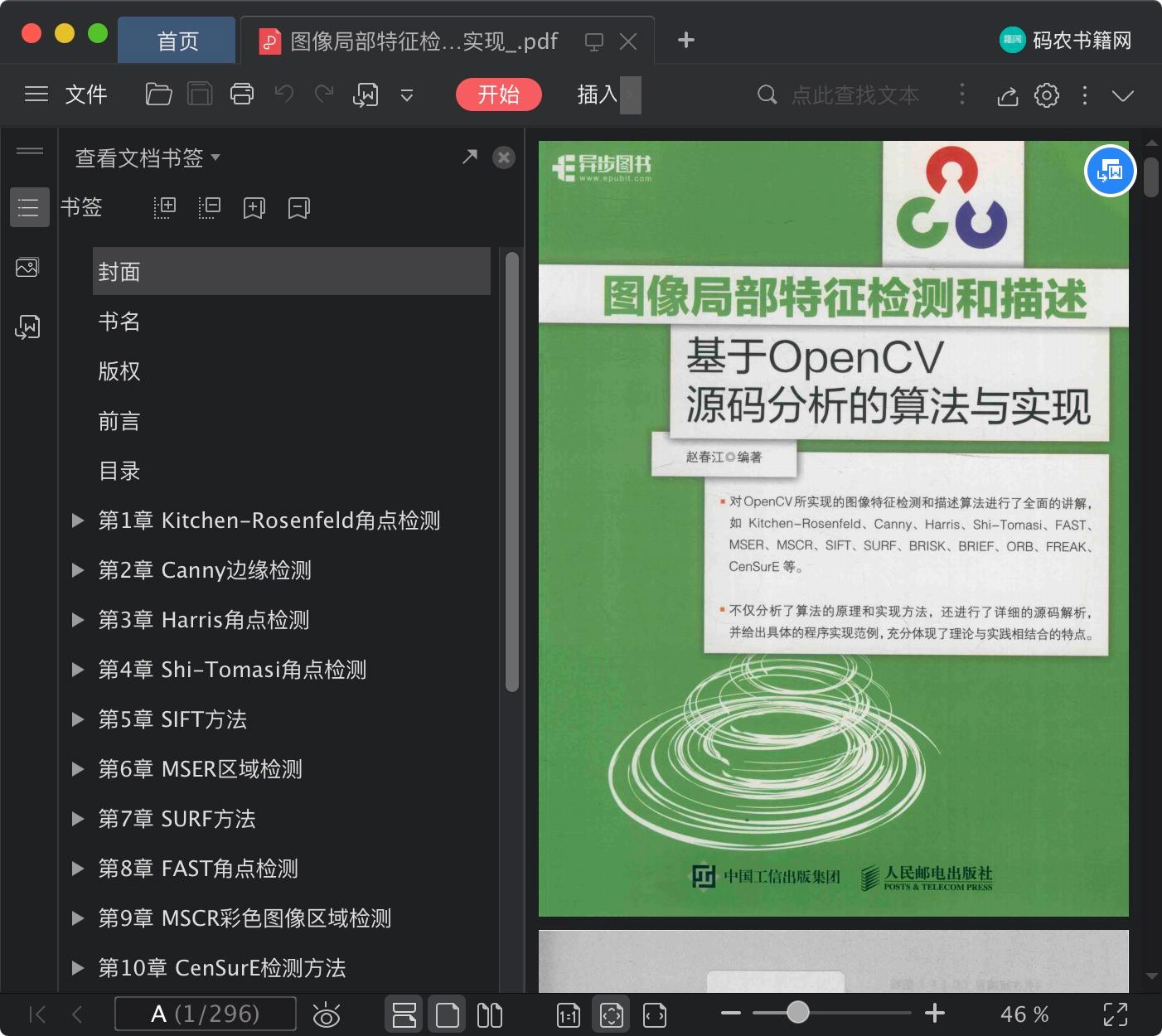Screen dimensions: 1162x1036
Task: Close the PDF document tab
Action: tap(628, 41)
